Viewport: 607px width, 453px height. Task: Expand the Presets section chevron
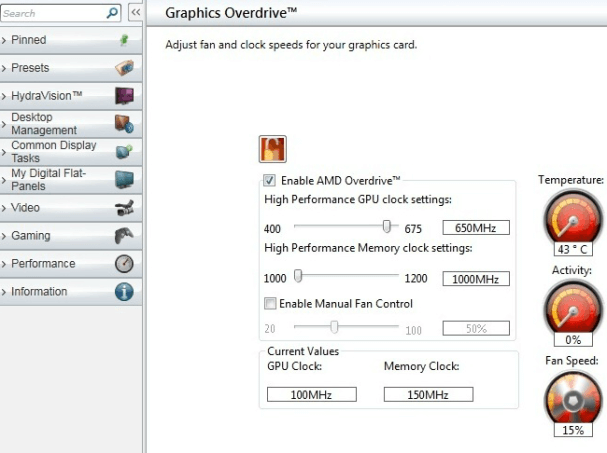[4, 68]
